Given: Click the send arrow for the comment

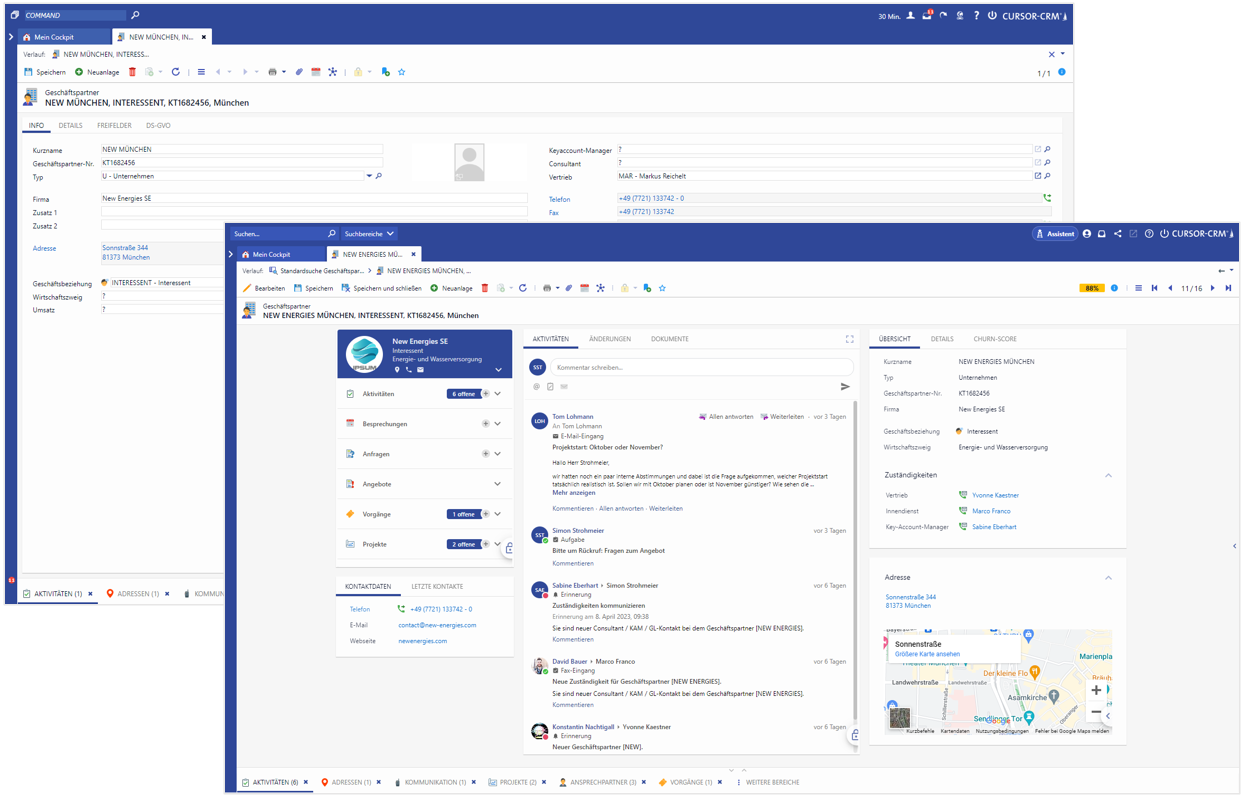Looking at the screenshot, I should (845, 386).
